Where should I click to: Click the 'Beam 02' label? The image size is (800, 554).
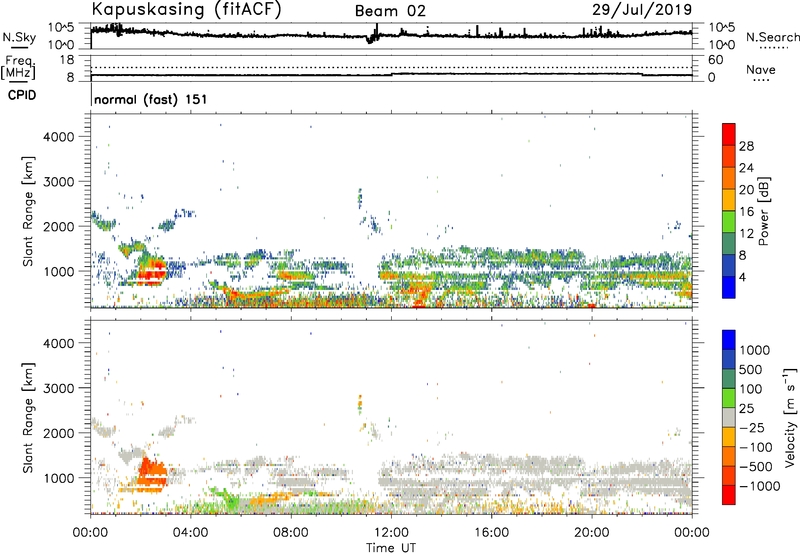pos(390,11)
